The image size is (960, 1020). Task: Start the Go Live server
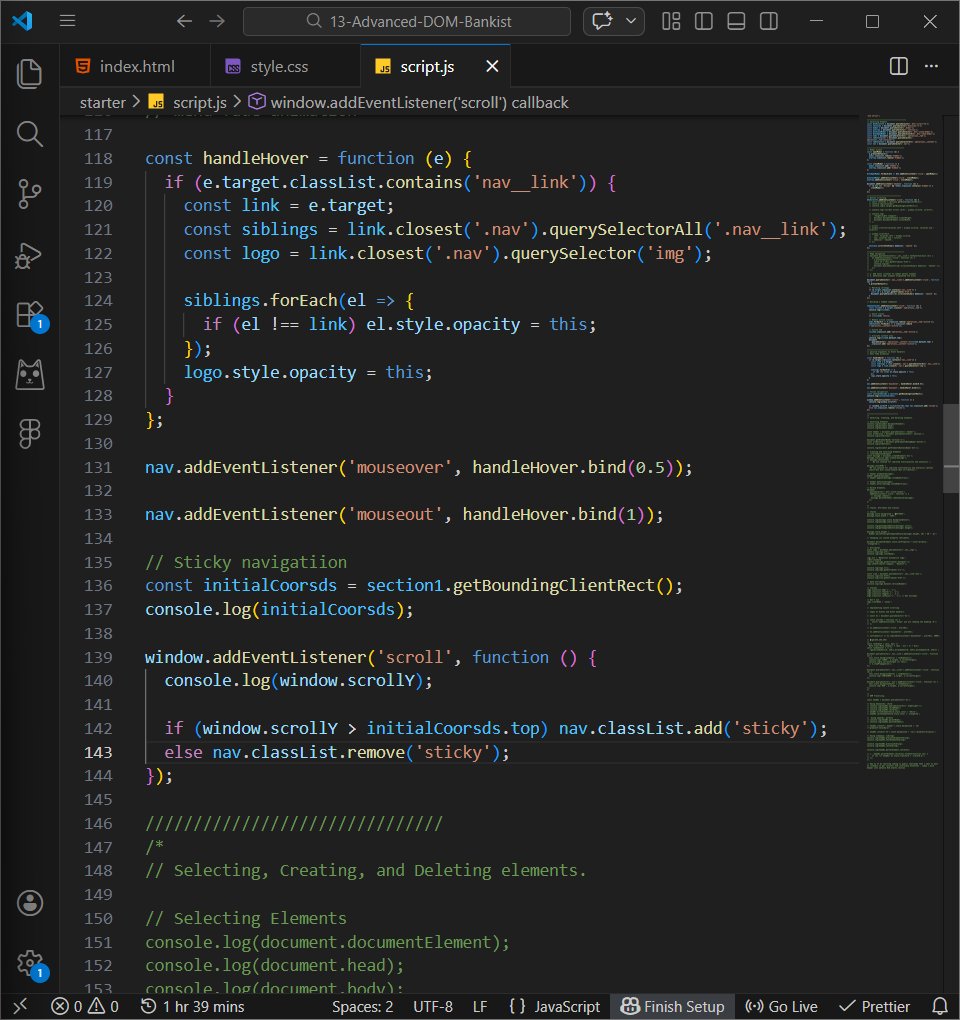click(781, 1006)
